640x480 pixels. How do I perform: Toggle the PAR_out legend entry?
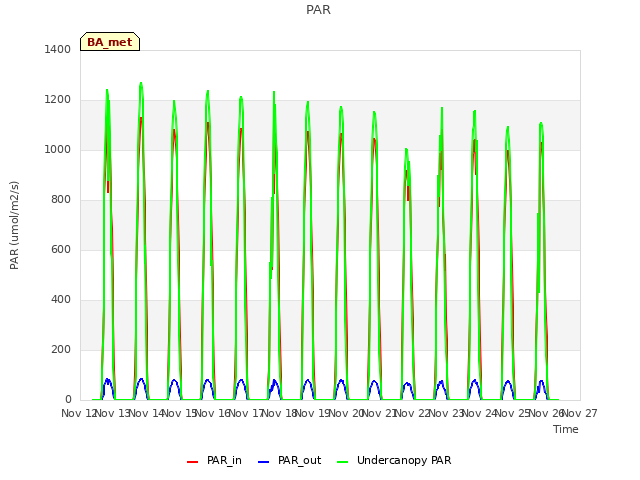(x=290, y=460)
